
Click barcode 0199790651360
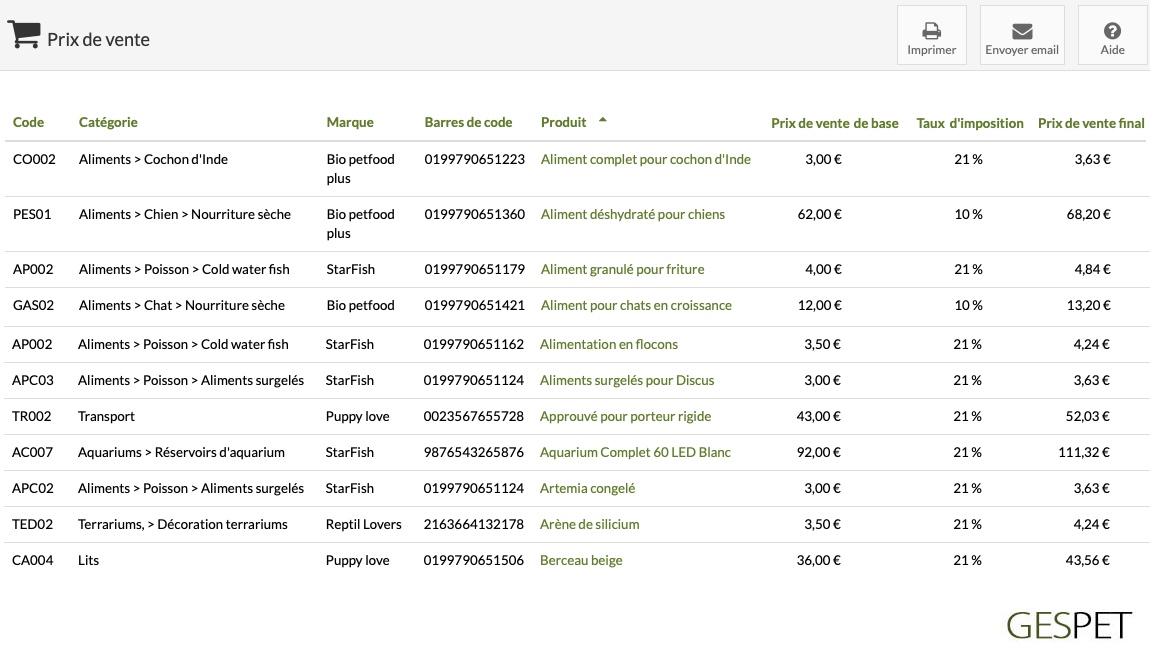click(x=475, y=214)
